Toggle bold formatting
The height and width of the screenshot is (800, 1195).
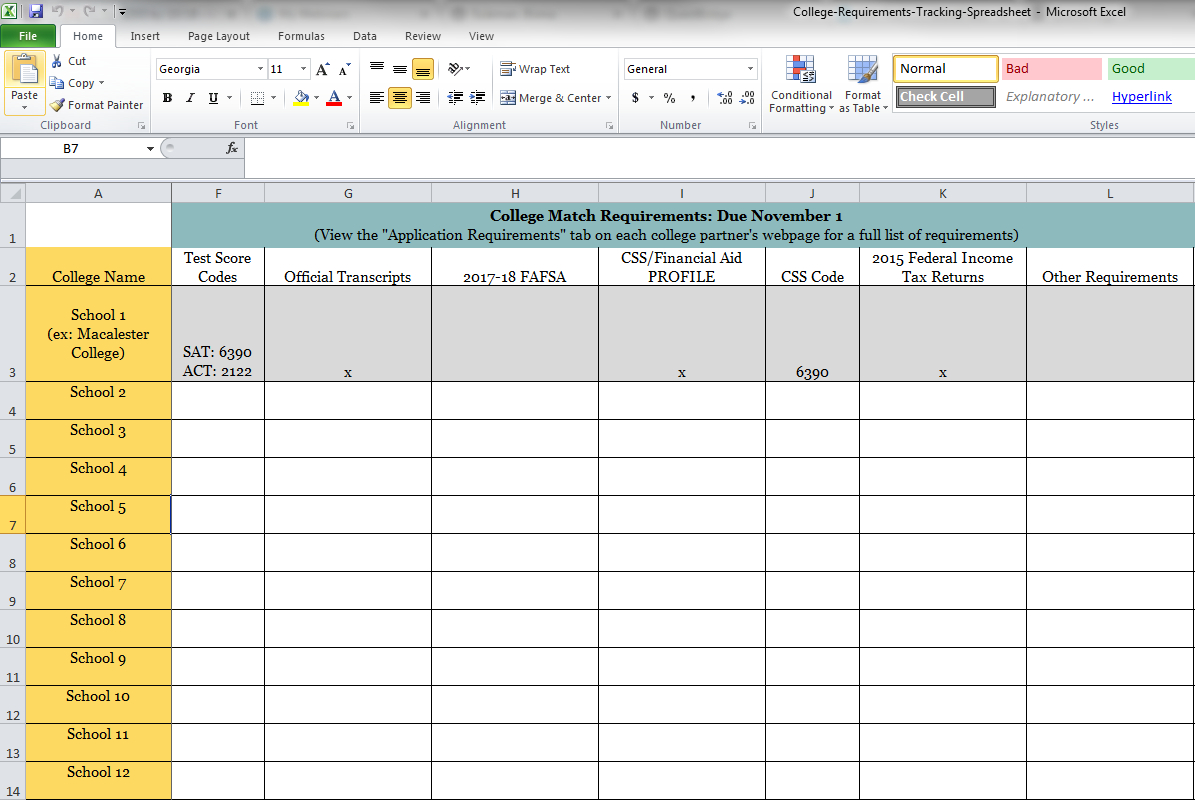tap(167, 98)
